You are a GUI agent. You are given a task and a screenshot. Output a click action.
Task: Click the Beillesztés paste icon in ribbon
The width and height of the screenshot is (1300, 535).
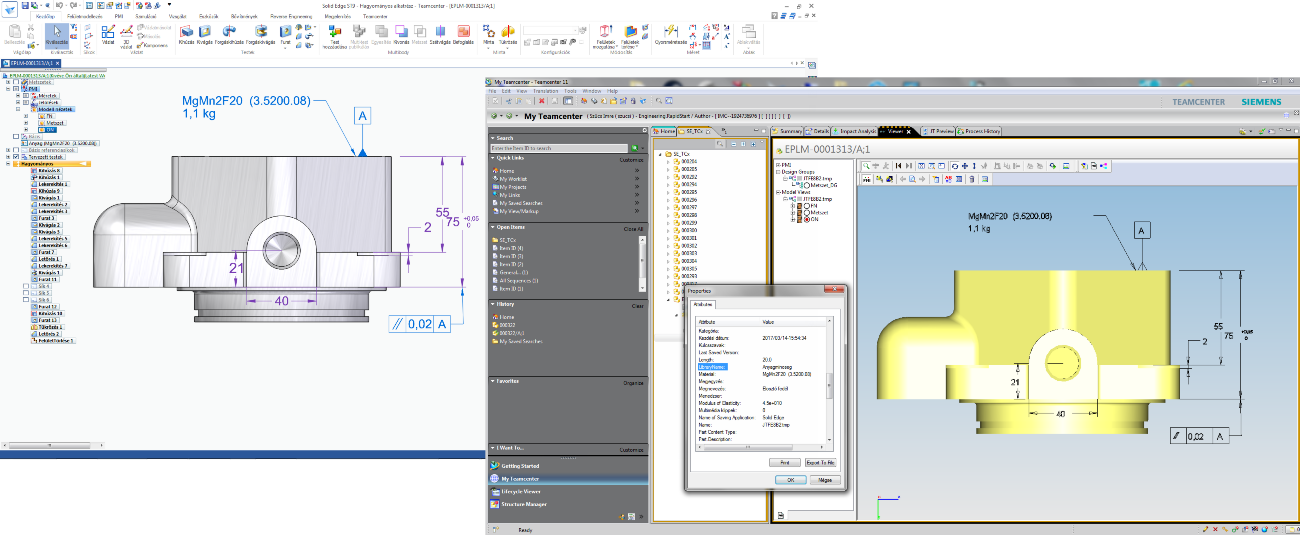coord(14,35)
